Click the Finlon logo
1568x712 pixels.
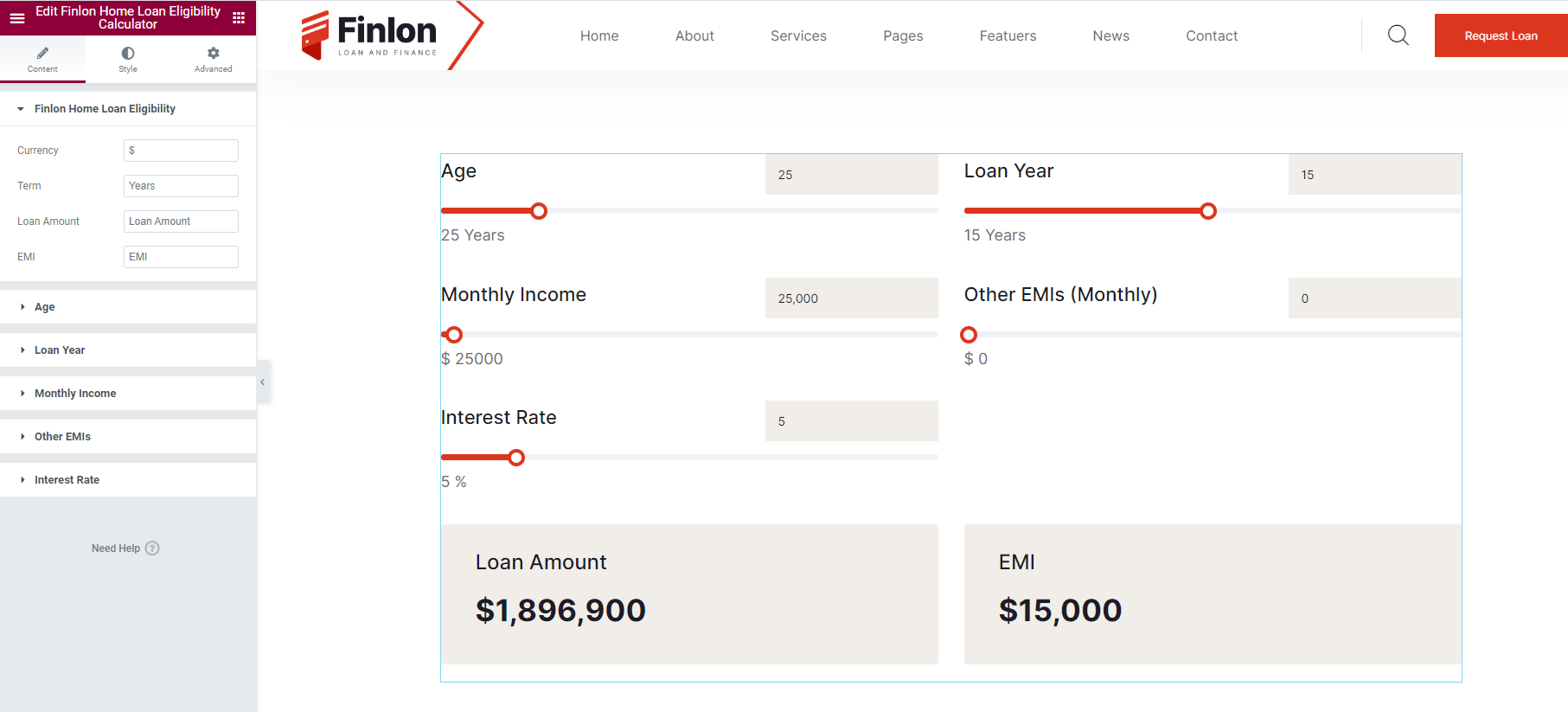pos(370,35)
